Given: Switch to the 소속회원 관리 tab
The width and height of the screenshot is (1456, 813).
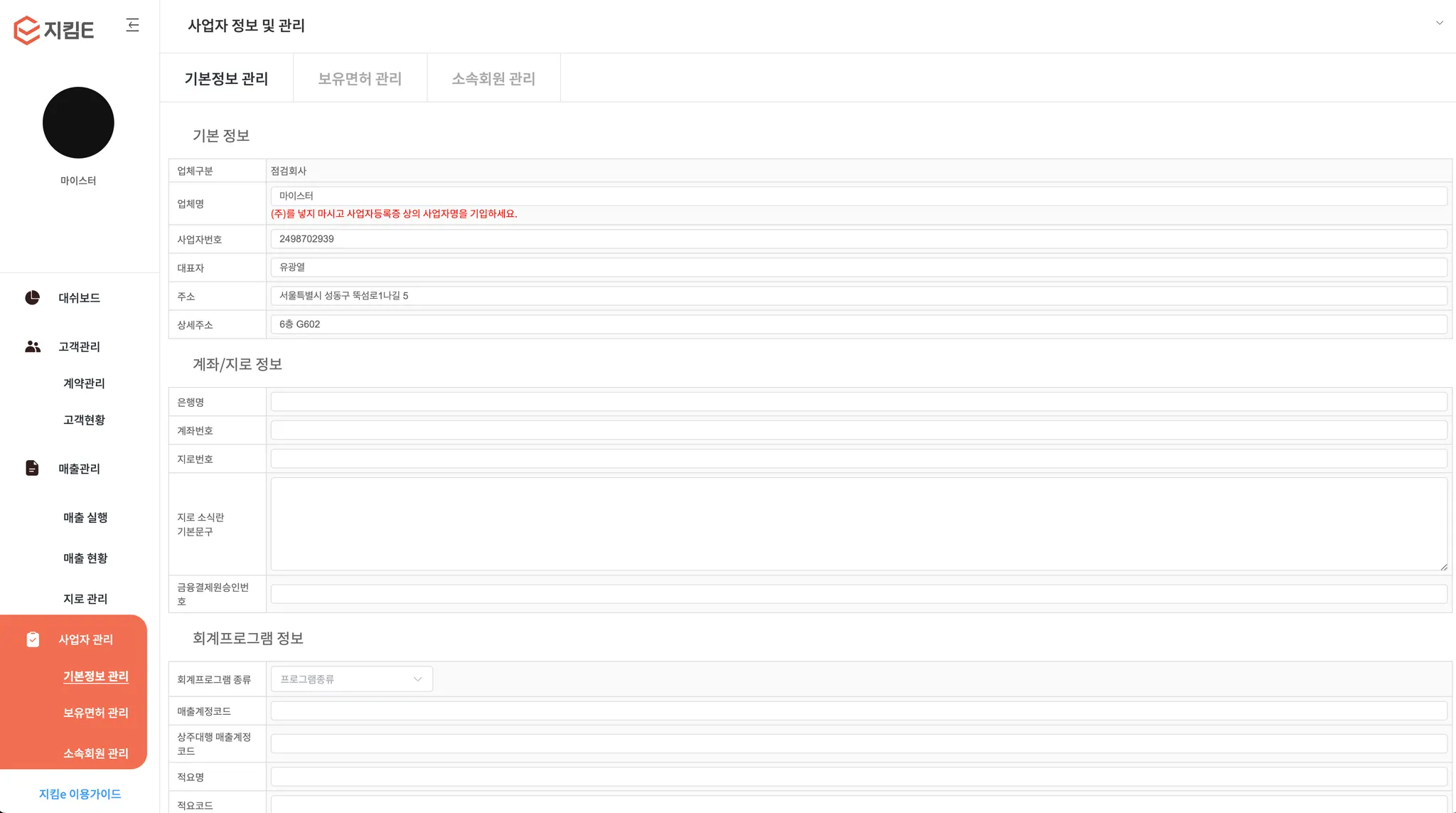Looking at the screenshot, I should pyautogui.click(x=493, y=78).
